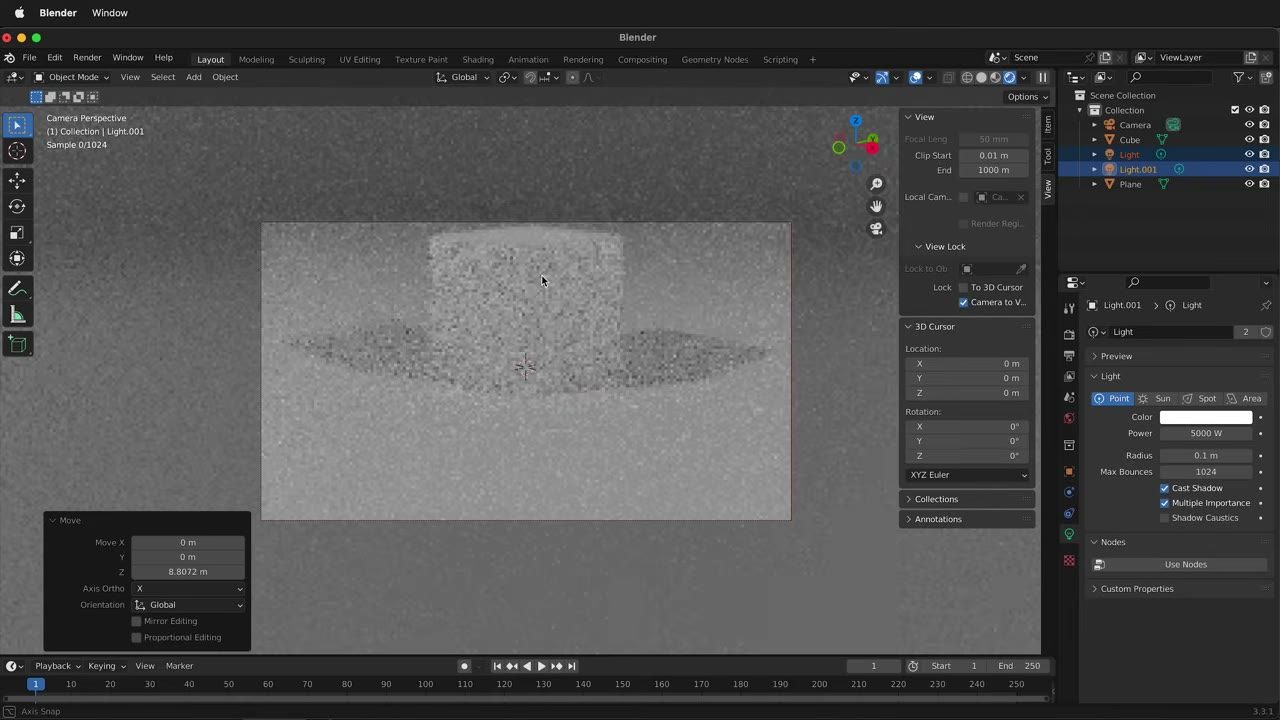Screen dimensions: 1280x720
Task: Activate the Add Cube tool
Action: [x=17, y=344]
